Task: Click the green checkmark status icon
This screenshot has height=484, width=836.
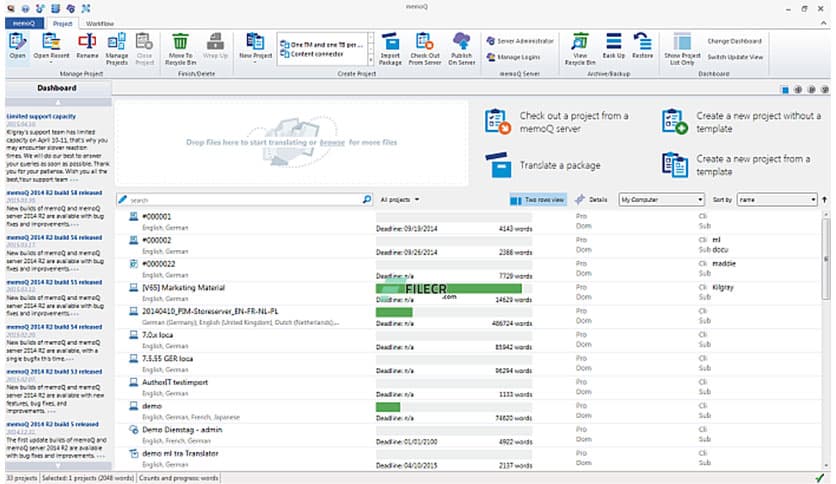Action: [819, 478]
